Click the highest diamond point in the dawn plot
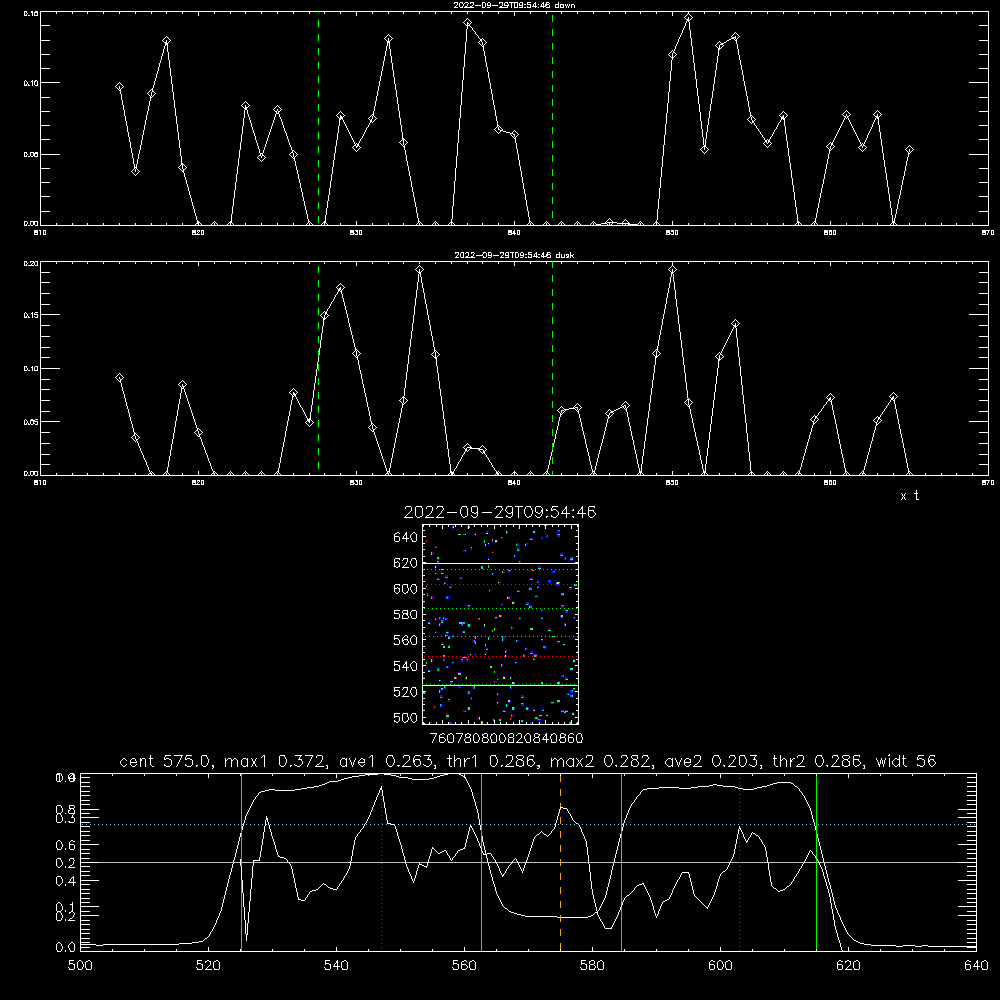 tap(688, 18)
